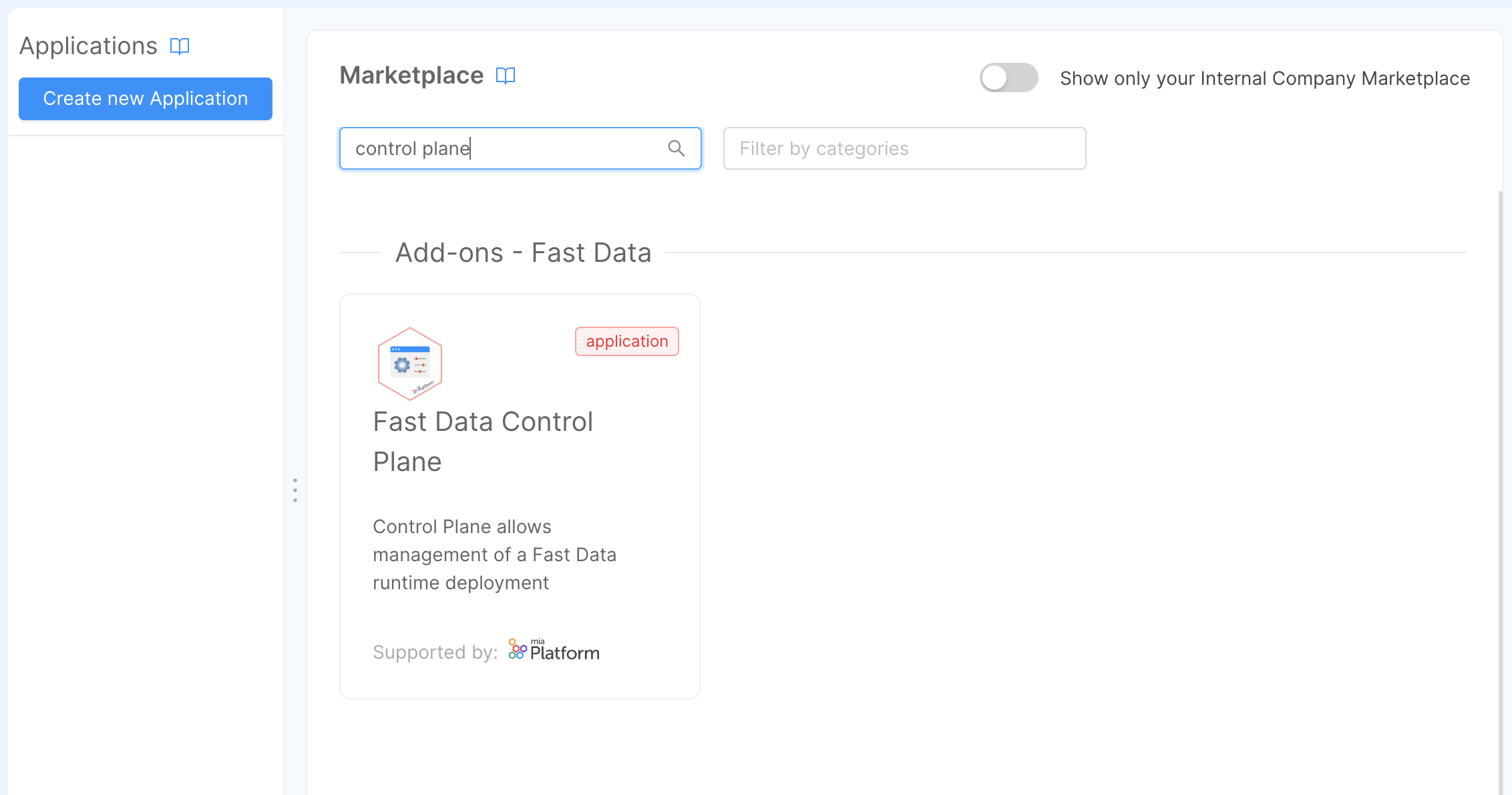Click the search magnifier icon
Viewport: 1512px width, 795px height.
pyautogui.click(x=677, y=148)
